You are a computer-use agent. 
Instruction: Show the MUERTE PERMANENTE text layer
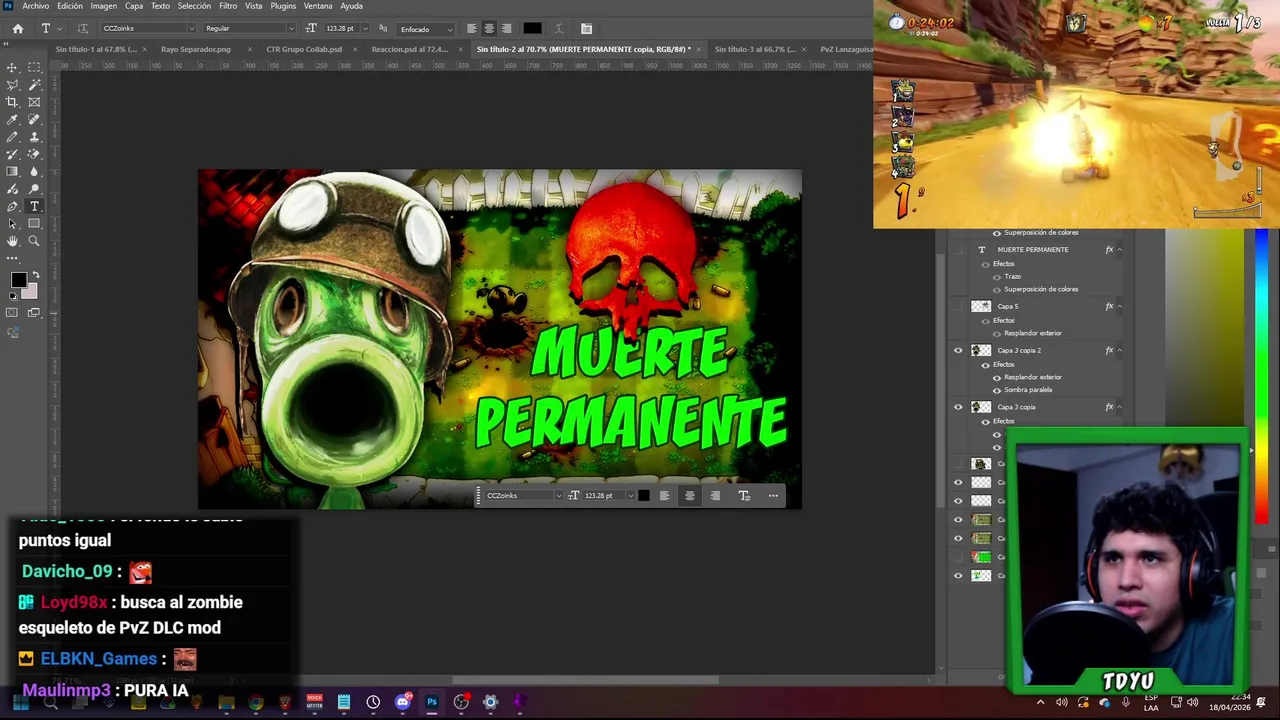coord(958,249)
